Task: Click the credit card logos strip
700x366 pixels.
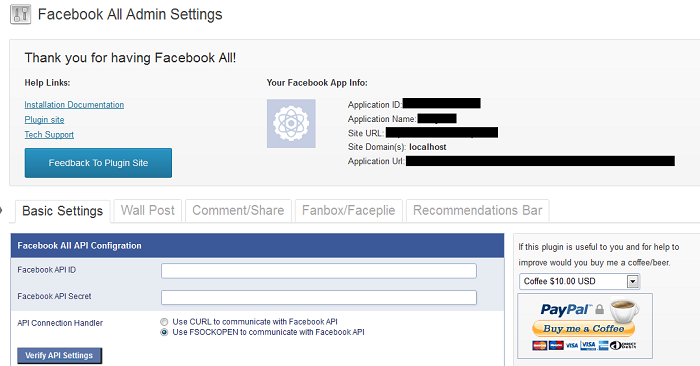Action: pyautogui.click(x=584, y=345)
